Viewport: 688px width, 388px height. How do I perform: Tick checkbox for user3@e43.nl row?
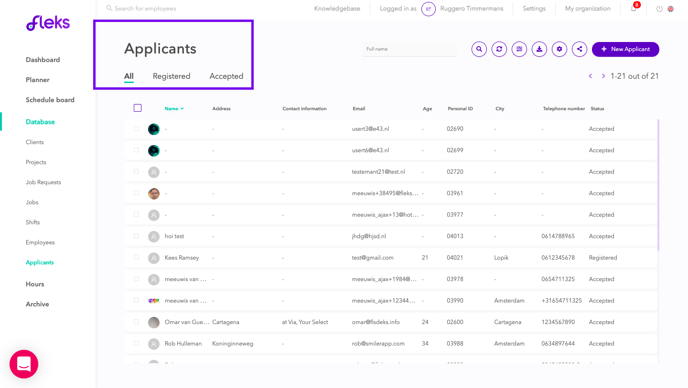(x=136, y=129)
